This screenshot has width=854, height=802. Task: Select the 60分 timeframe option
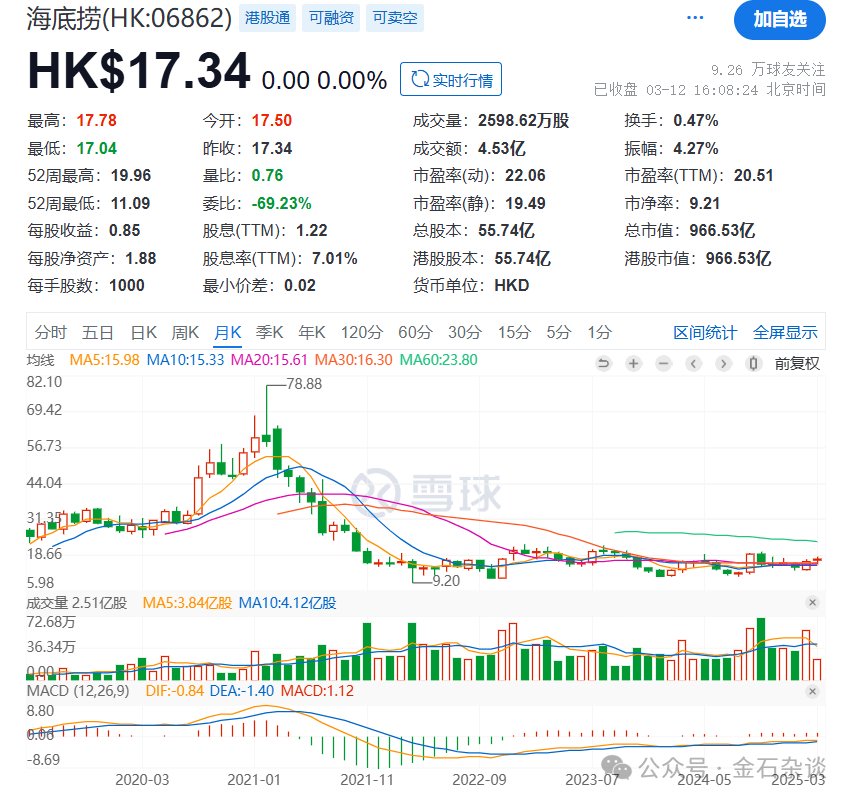(x=416, y=332)
